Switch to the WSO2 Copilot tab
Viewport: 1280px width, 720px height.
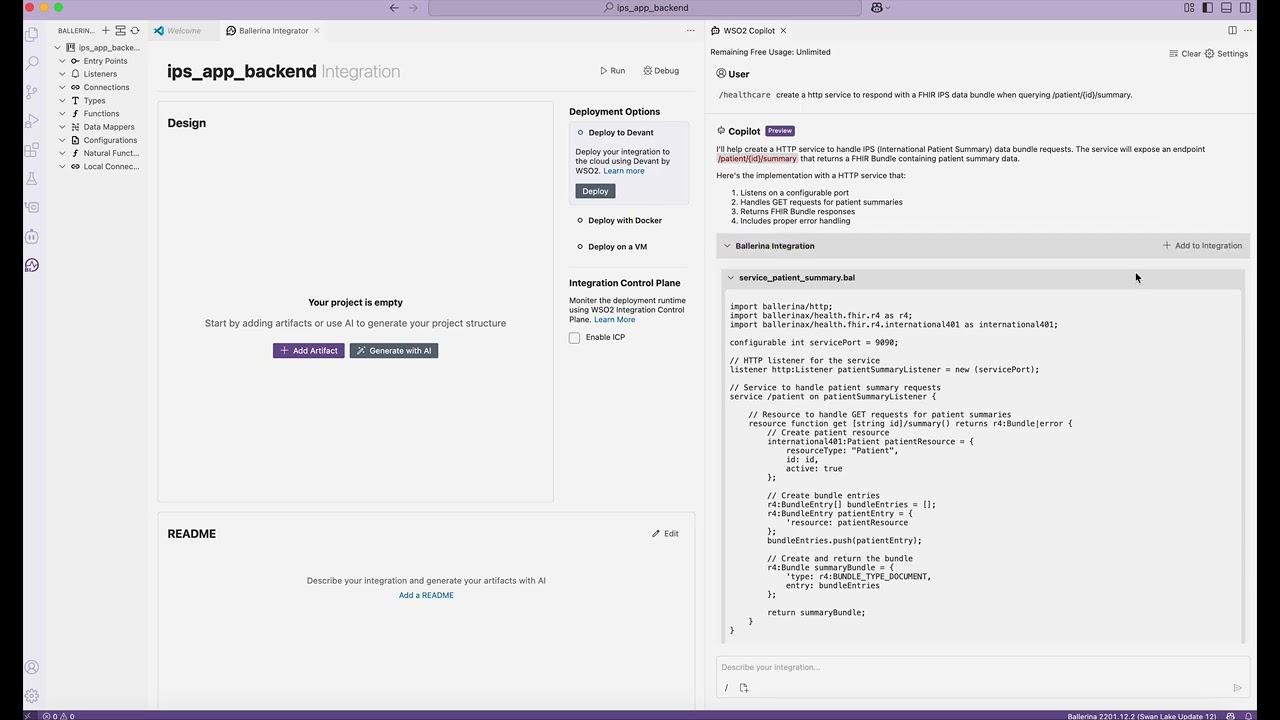coord(749,31)
